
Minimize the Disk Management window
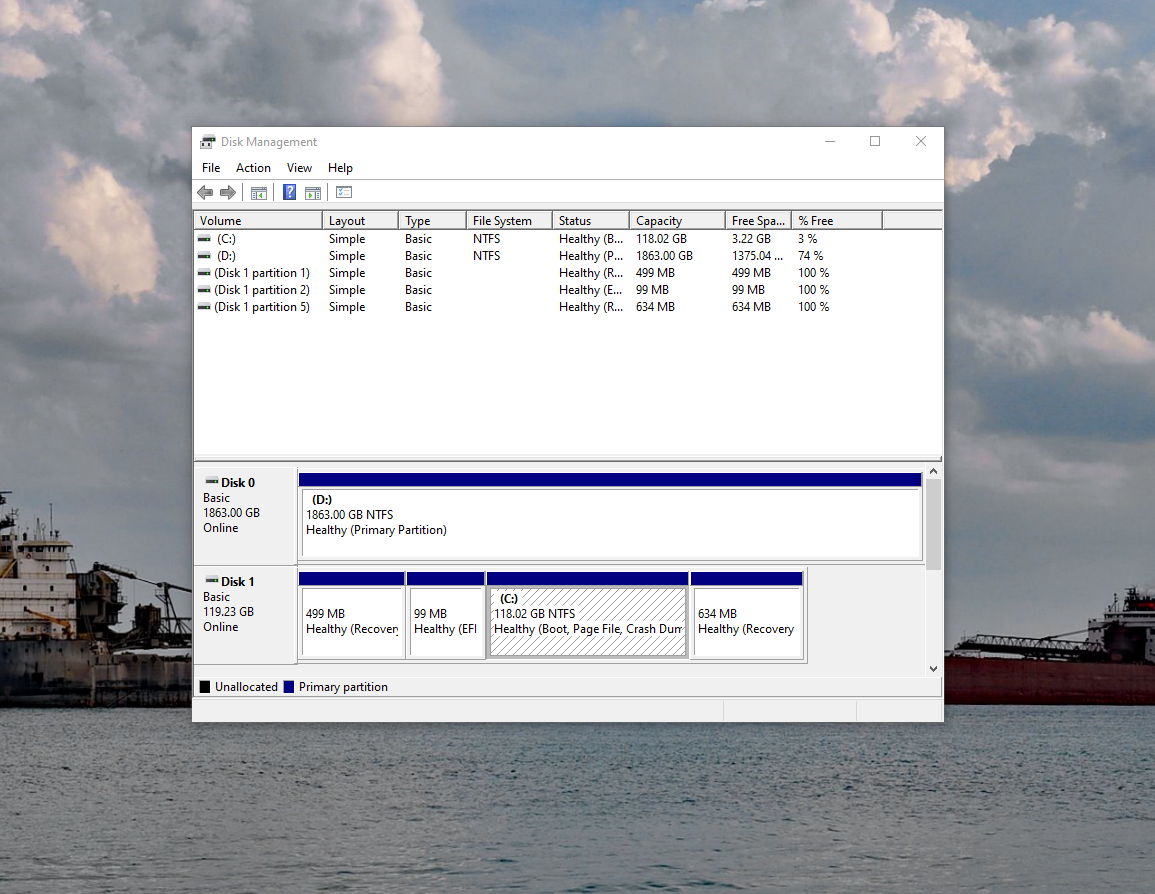[830, 141]
